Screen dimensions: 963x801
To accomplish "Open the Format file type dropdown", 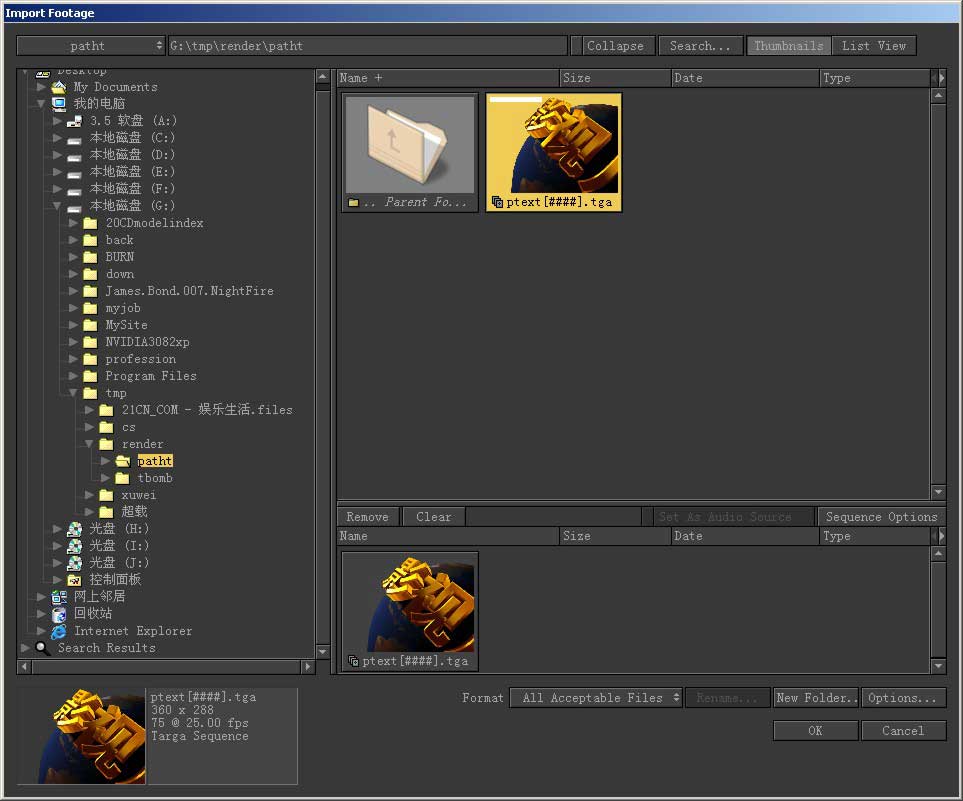I will pos(596,698).
